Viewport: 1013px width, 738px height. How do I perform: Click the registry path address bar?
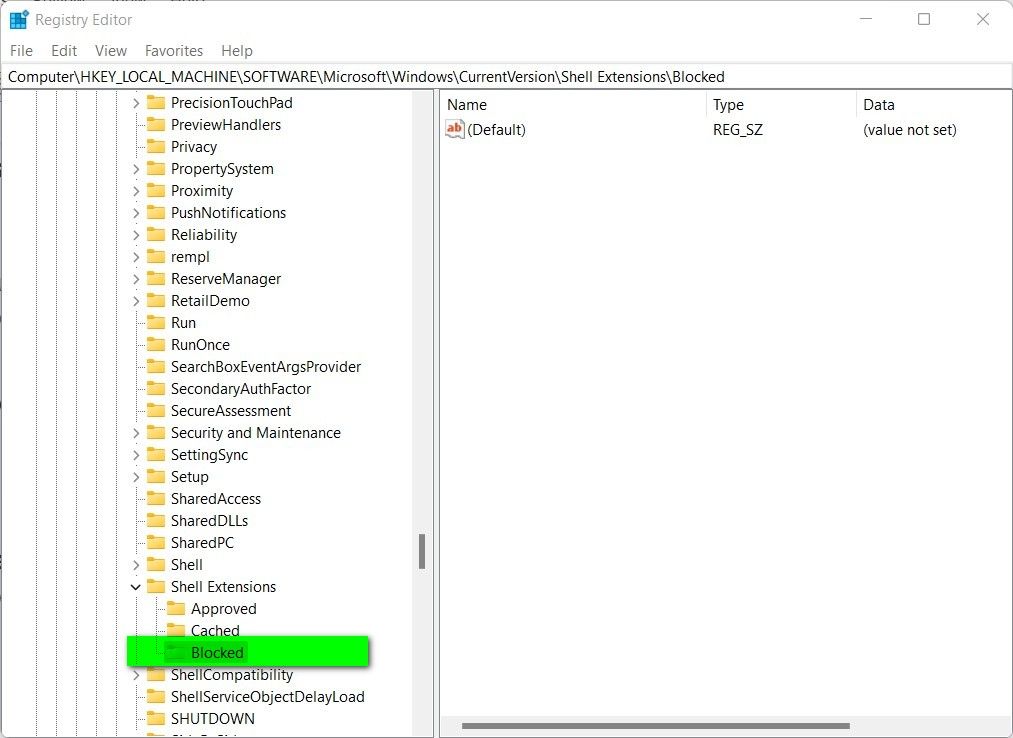pyautogui.click(x=506, y=76)
